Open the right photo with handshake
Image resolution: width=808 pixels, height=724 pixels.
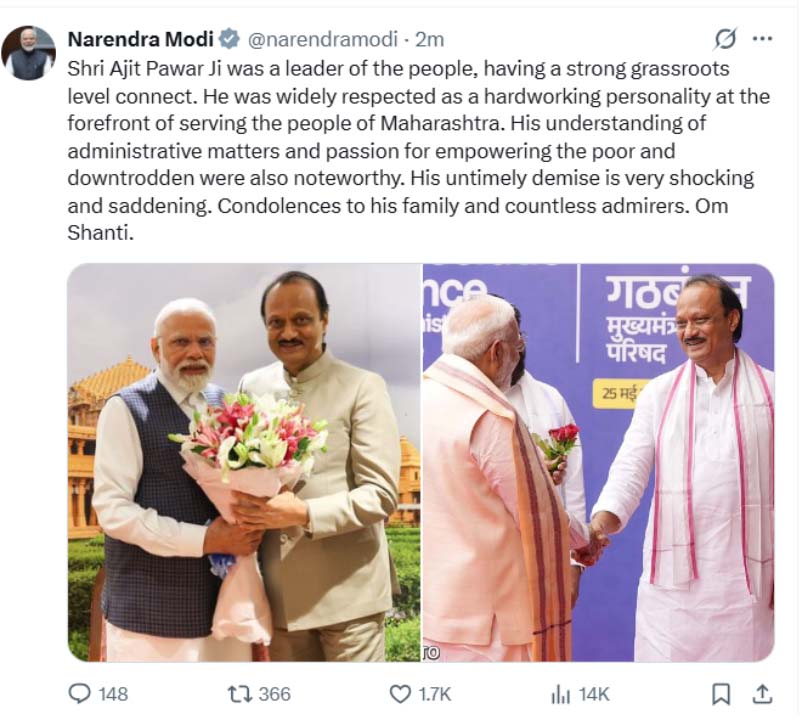coord(598,462)
